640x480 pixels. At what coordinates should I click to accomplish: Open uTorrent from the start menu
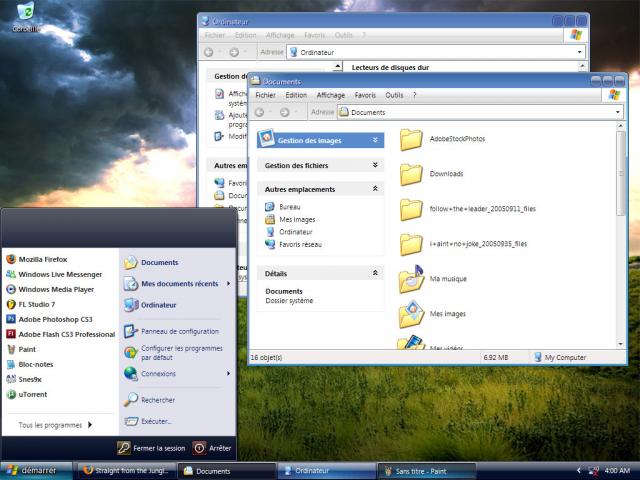click(x=27, y=395)
